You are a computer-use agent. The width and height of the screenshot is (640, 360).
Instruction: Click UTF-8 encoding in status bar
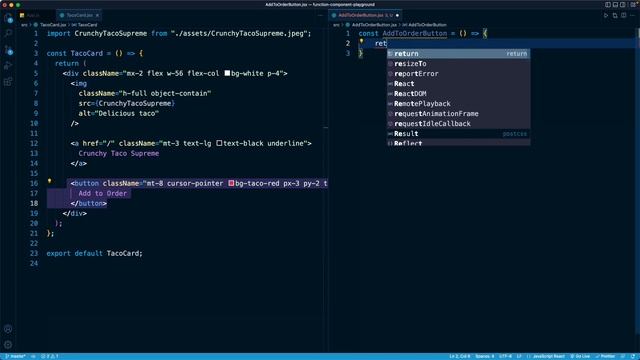pos(505,356)
